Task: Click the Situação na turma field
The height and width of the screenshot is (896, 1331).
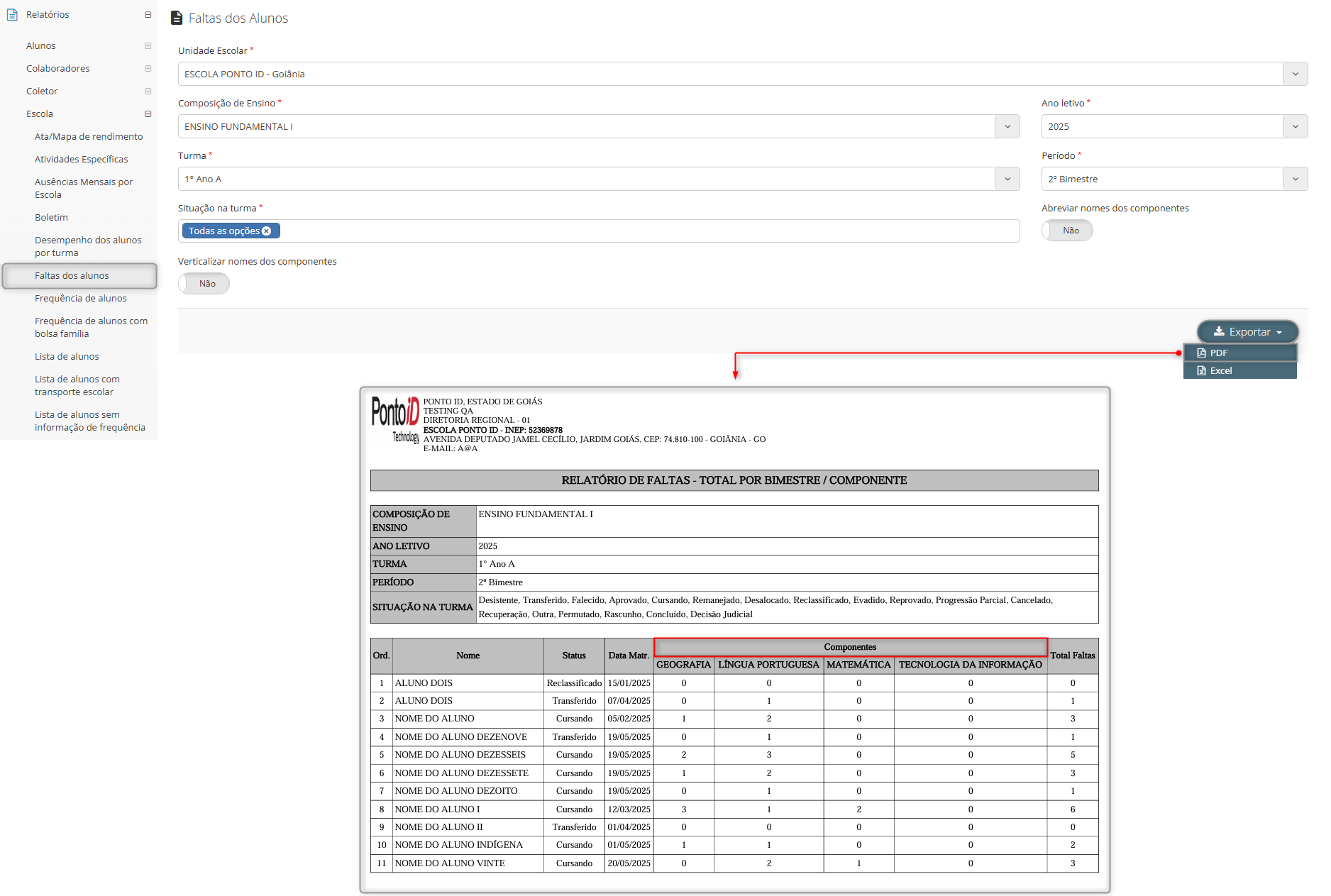Action: 639,231
